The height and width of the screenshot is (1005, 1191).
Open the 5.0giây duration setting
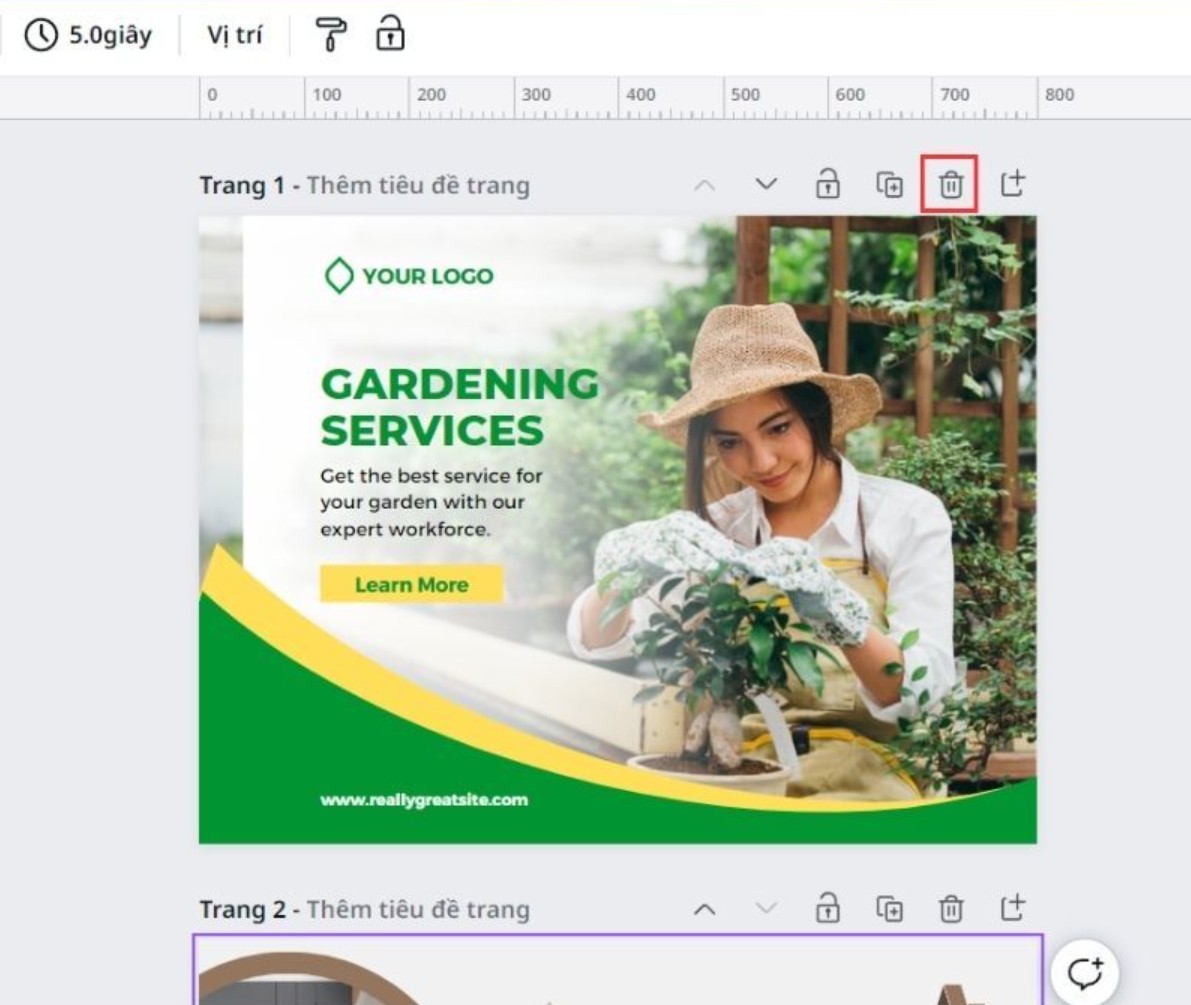pos(88,36)
